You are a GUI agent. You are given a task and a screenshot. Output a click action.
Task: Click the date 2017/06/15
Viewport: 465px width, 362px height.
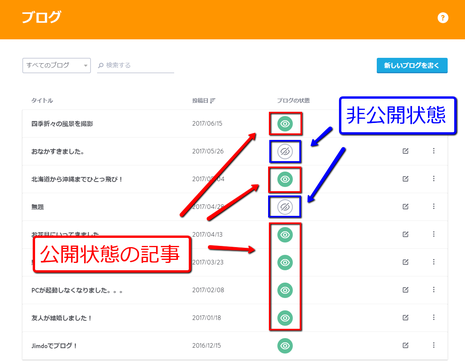(207, 124)
